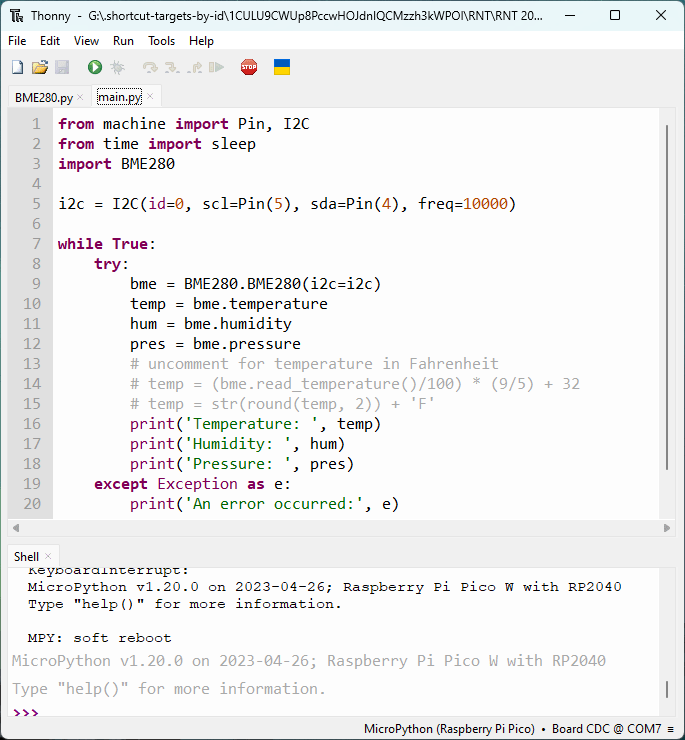Open a file with folder icon
This screenshot has width=685, height=740.
click(40, 67)
